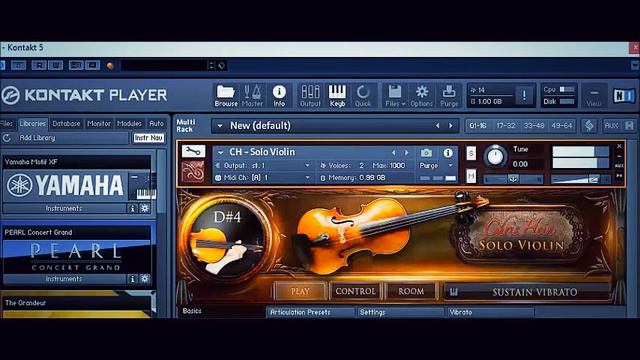Open the Database tab

(67, 123)
